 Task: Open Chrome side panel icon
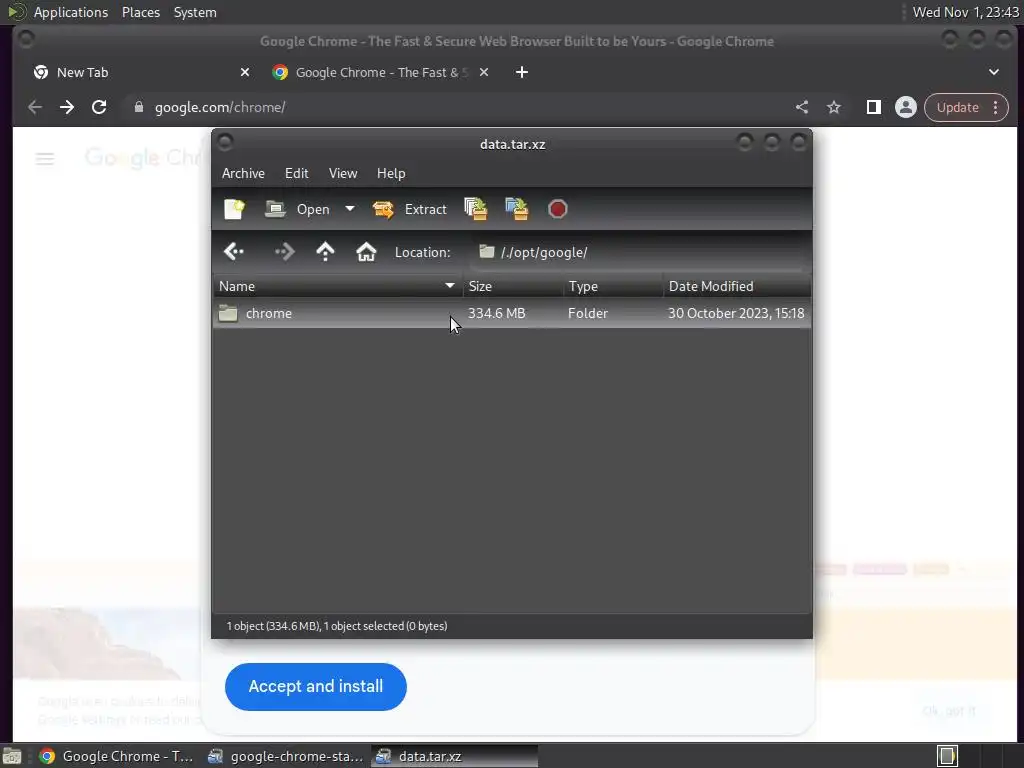click(873, 107)
